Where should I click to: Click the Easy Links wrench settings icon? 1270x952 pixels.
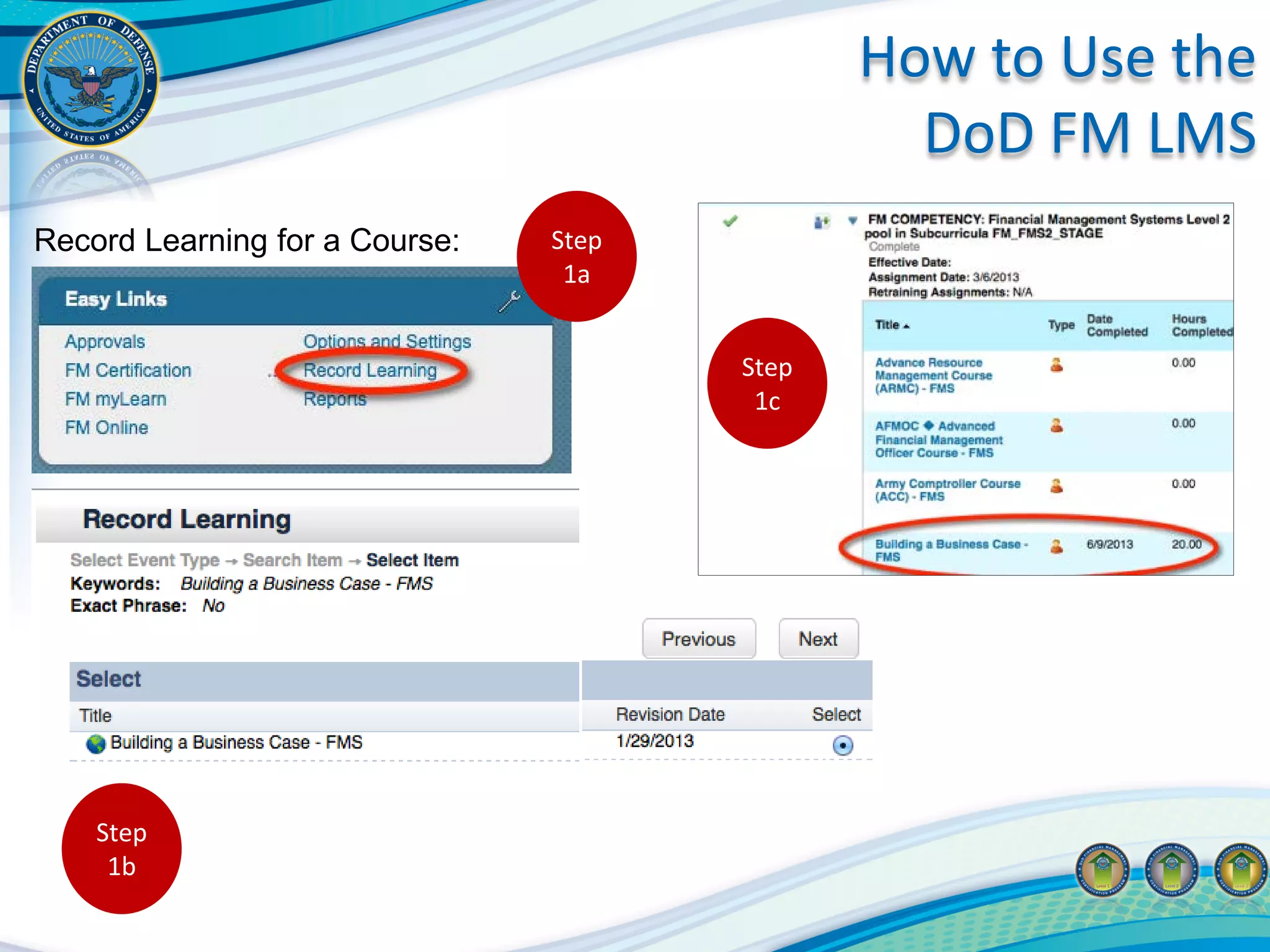[x=509, y=302]
